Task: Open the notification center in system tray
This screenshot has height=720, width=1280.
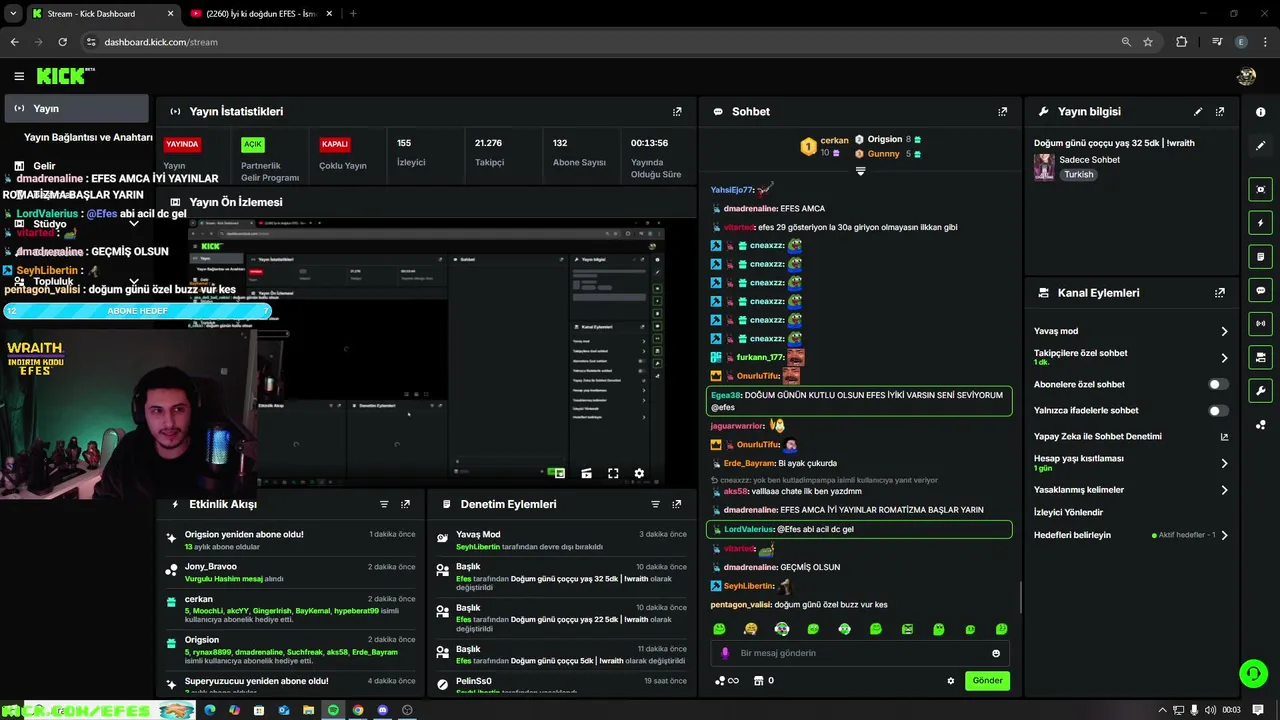Action: [x=1259, y=710]
